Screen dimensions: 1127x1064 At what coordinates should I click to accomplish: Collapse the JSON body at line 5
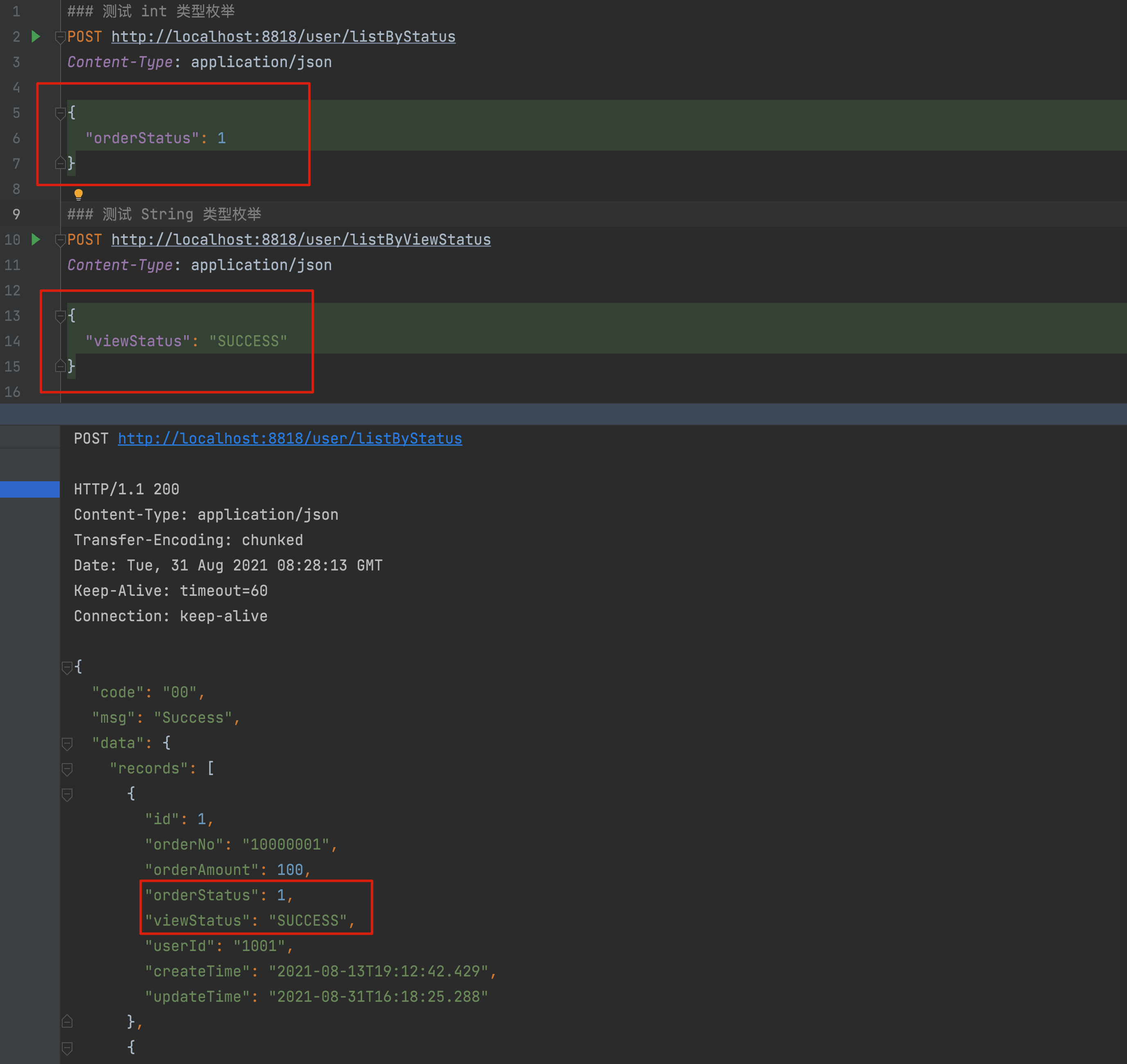tap(60, 113)
